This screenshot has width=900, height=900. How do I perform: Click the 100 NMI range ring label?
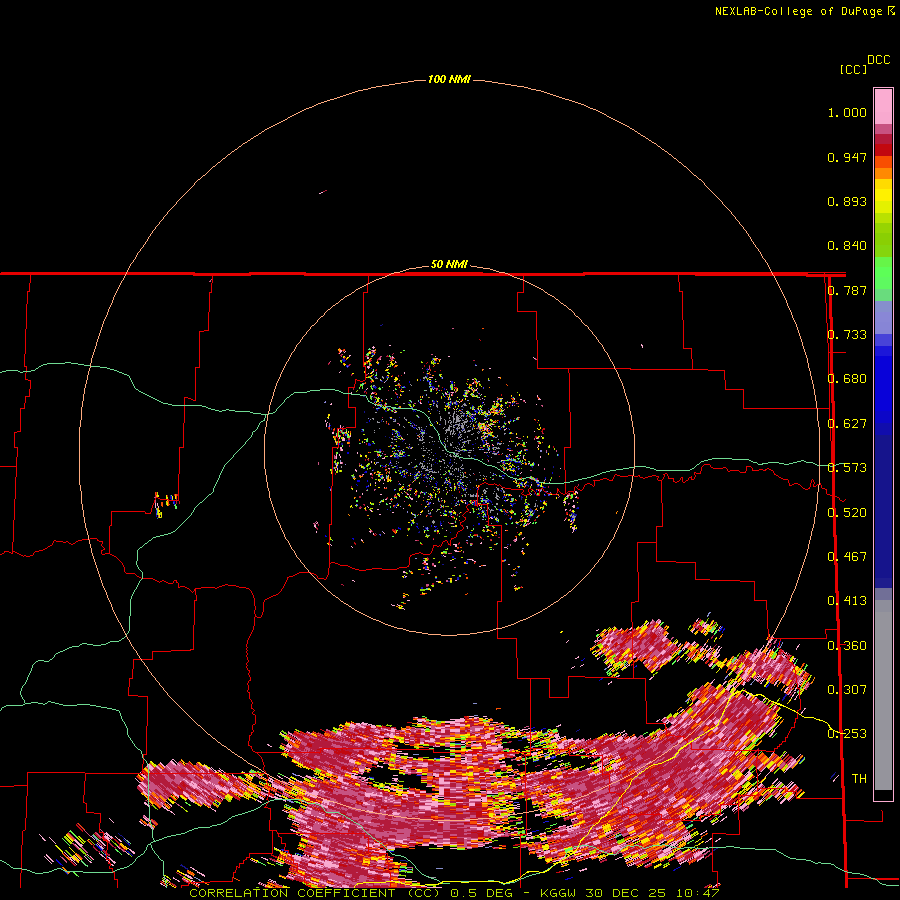coord(449,79)
